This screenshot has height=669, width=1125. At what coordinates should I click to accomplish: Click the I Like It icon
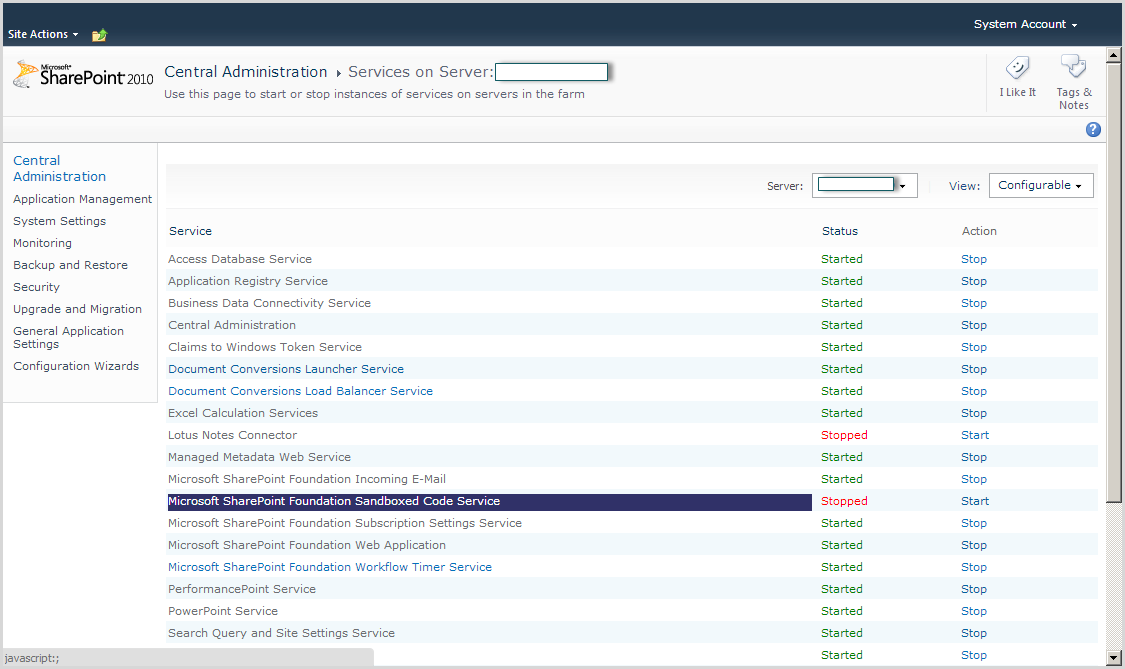click(1017, 68)
